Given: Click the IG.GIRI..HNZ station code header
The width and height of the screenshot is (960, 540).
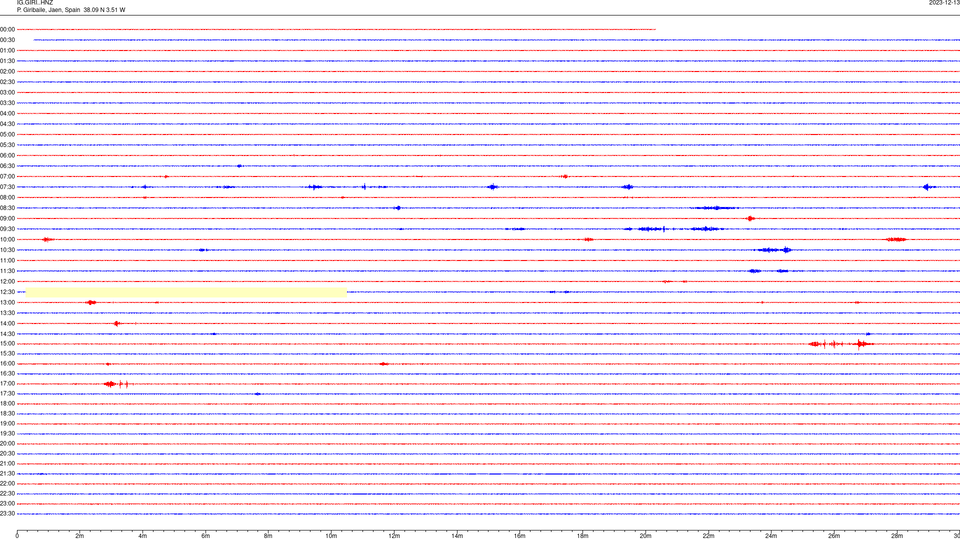Looking at the screenshot, I should click(x=35, y=3).
